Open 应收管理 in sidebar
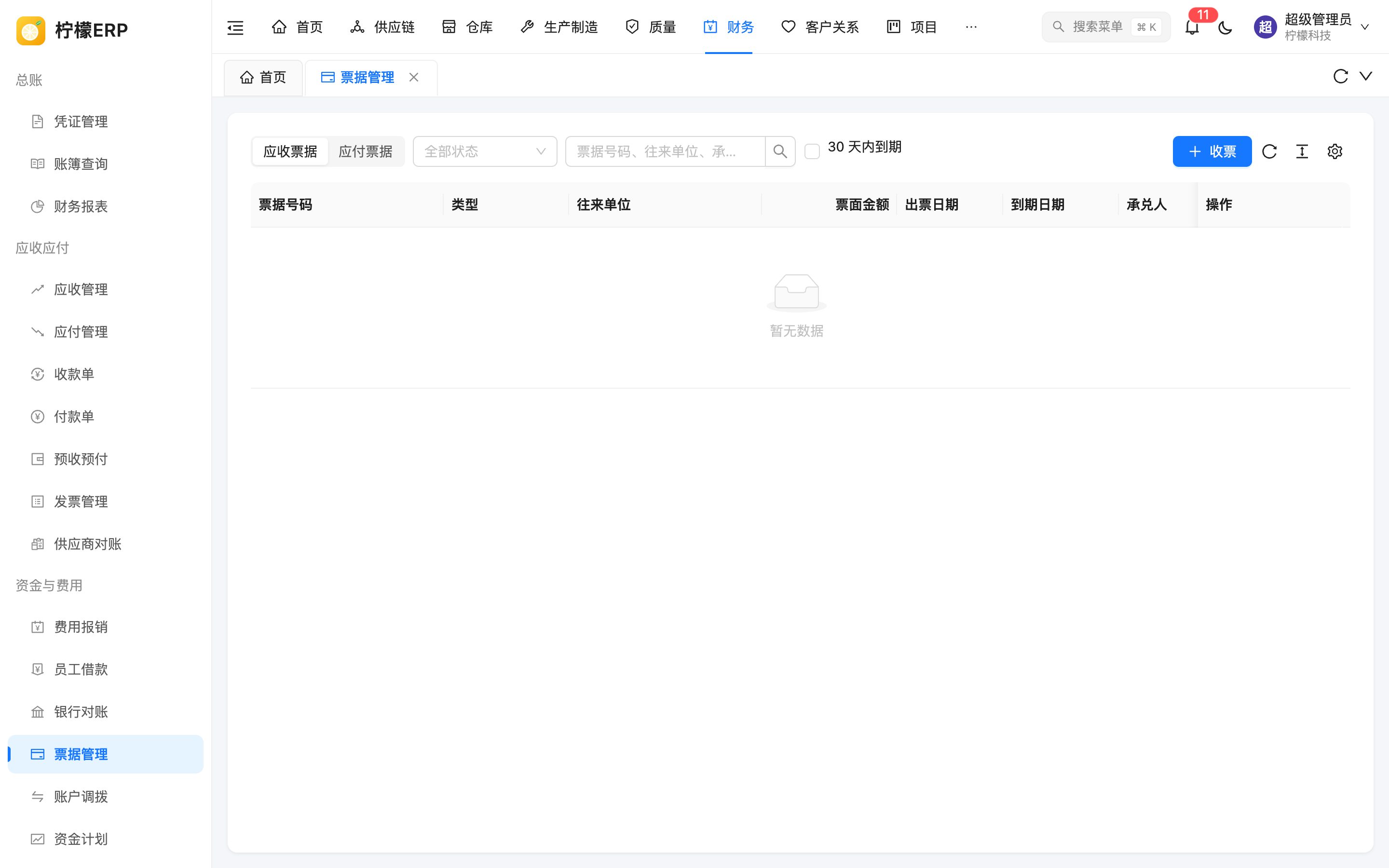The height and width of the screenshot is (868, 1389). 106,289
